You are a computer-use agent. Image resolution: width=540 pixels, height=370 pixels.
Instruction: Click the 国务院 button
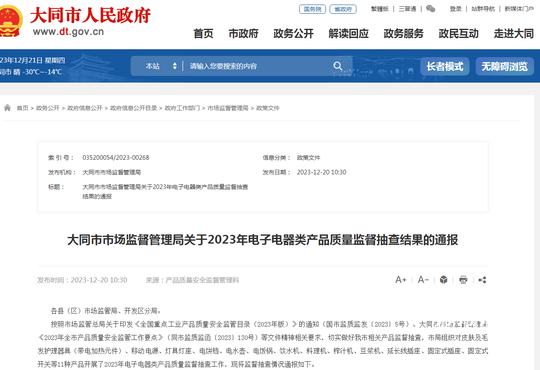tap(312, 9)
